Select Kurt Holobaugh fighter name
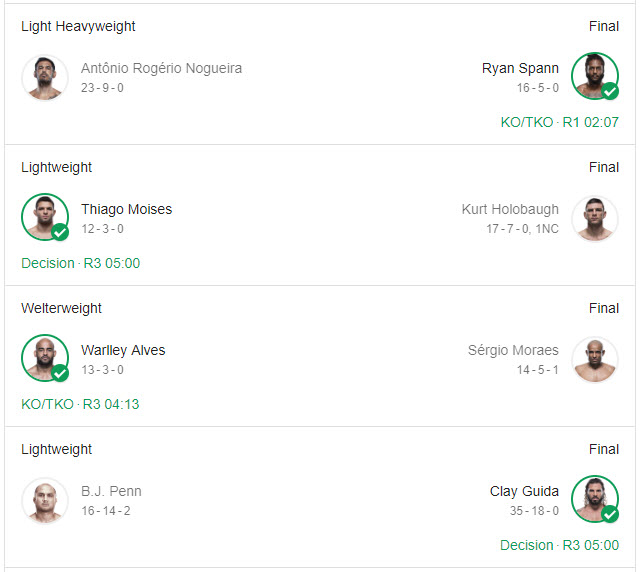 [x=510, y=209]
